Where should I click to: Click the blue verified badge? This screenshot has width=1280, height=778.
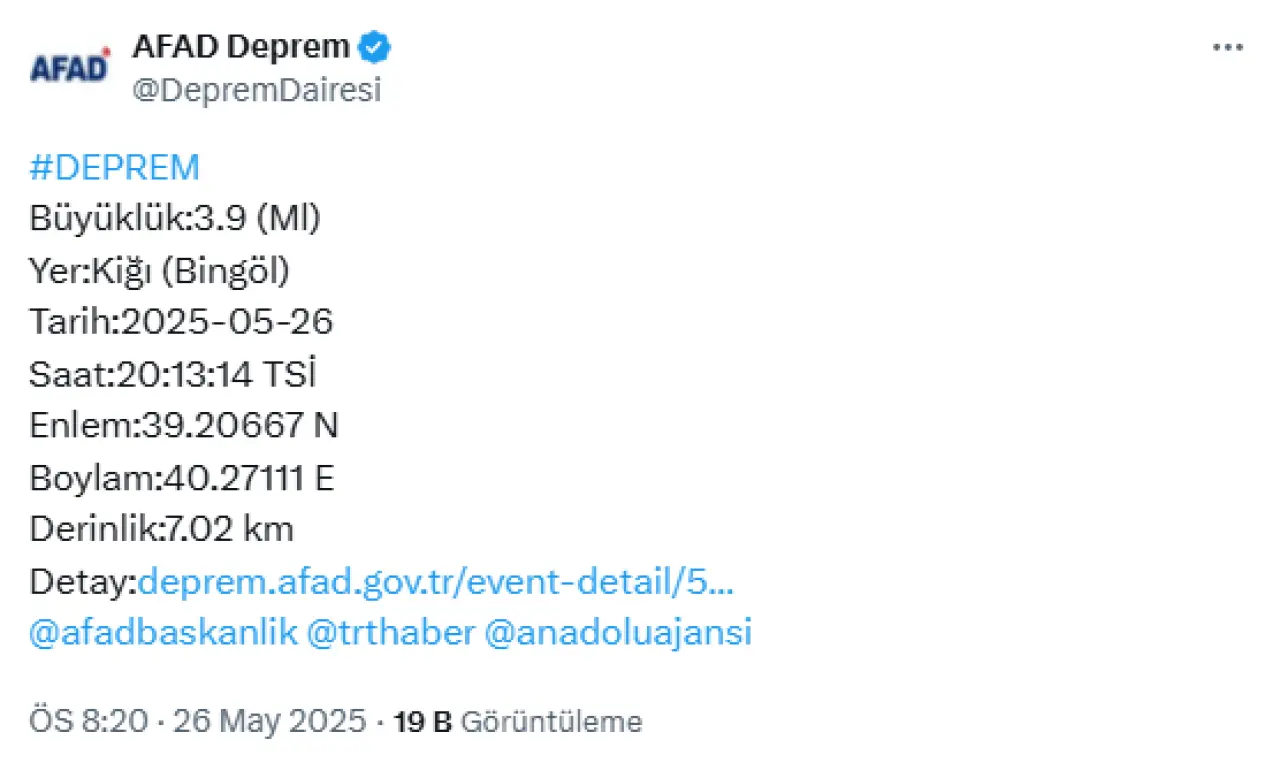click(376, 46)
